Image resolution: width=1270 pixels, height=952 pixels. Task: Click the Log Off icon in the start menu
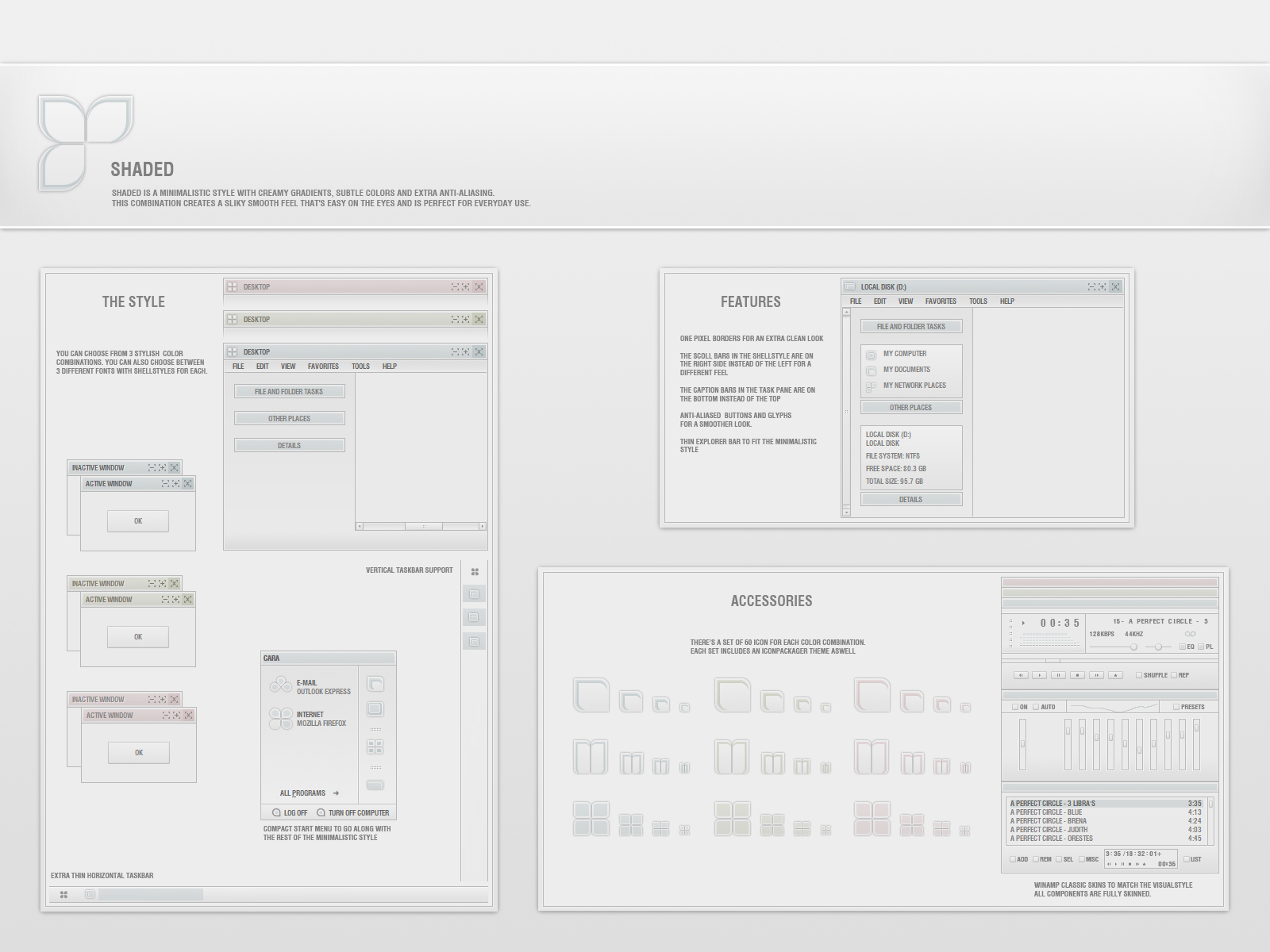click(x=276, y=812)
